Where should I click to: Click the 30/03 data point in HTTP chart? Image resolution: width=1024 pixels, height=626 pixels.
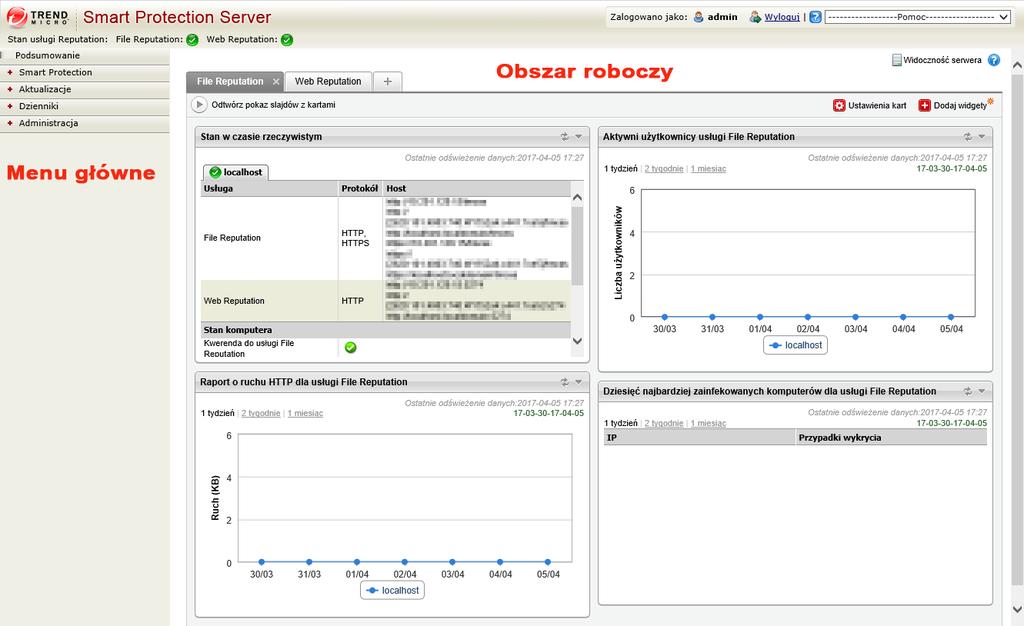pyautogui.click(x=261, y=561)
